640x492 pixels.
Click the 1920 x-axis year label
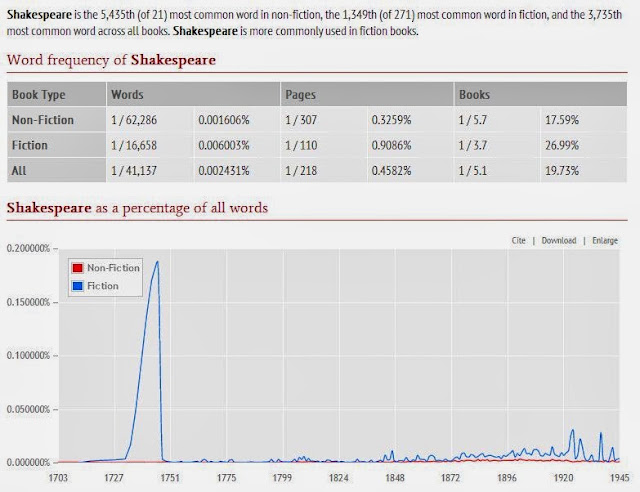(x=563, y=478)
